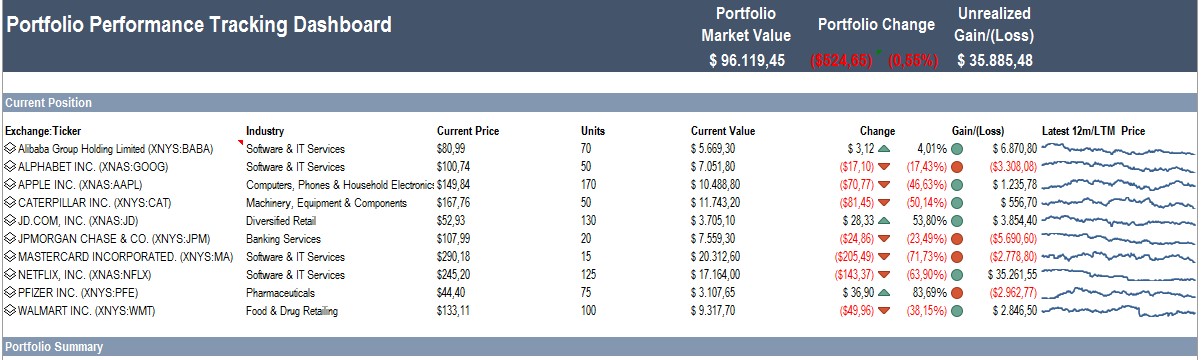Click the stock icon next to APPLE INC.
The height and width of the screenshot is (360, 1203).
(x=10, y=185)
